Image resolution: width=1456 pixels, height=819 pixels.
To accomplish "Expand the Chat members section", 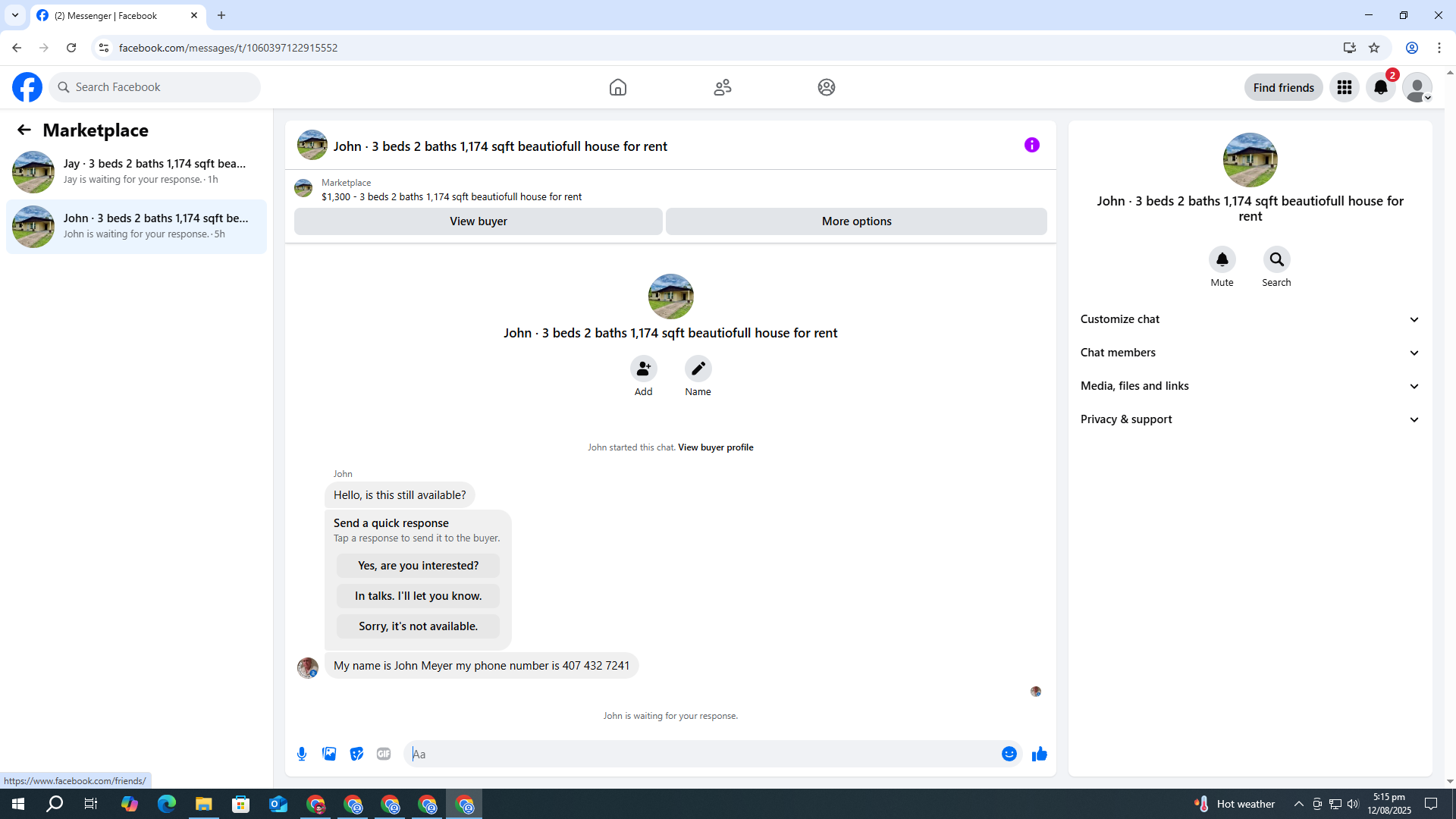I will [x=1250, y=353].
